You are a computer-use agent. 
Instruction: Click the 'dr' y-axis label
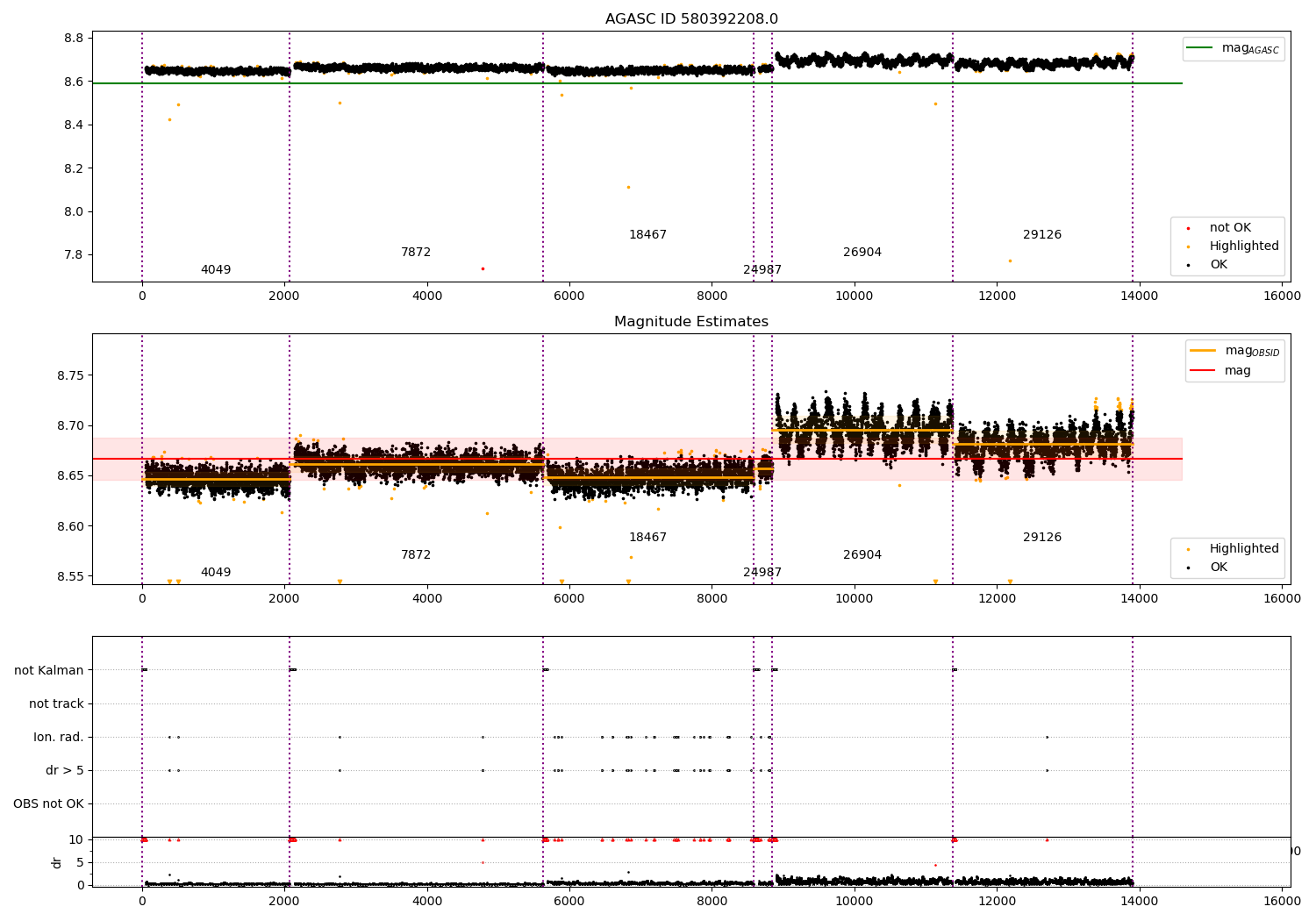(57, 862)
